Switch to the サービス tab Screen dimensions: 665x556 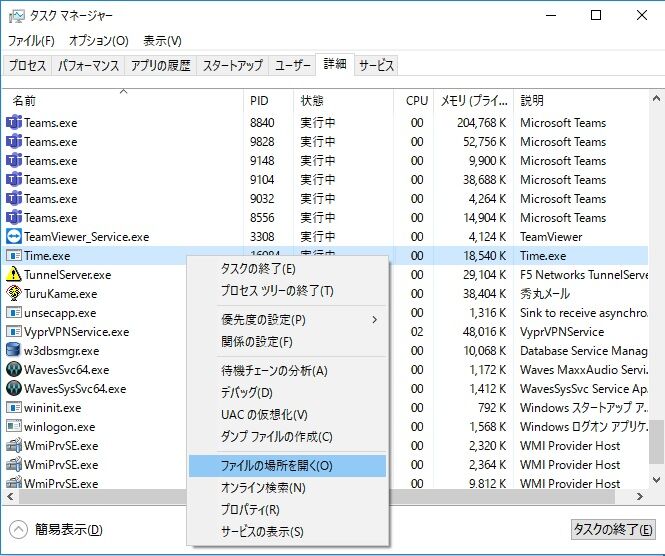376,65
